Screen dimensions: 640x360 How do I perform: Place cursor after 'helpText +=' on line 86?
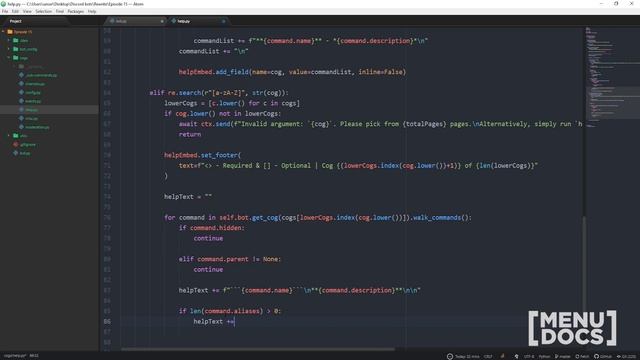coord(235,322)
